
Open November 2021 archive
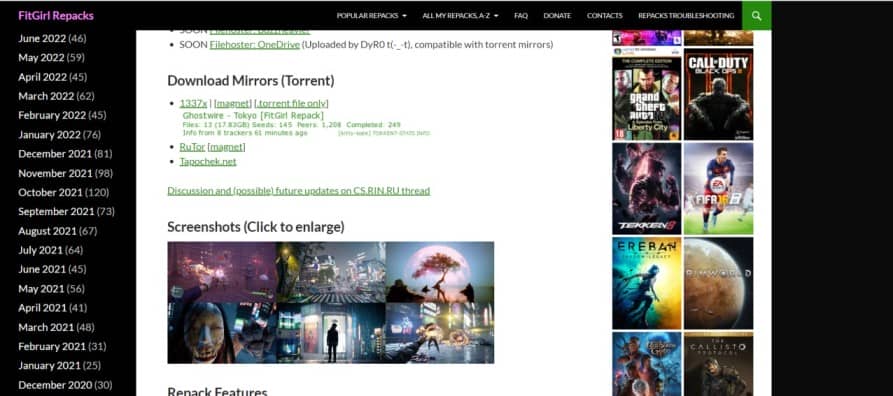(55, 173)
